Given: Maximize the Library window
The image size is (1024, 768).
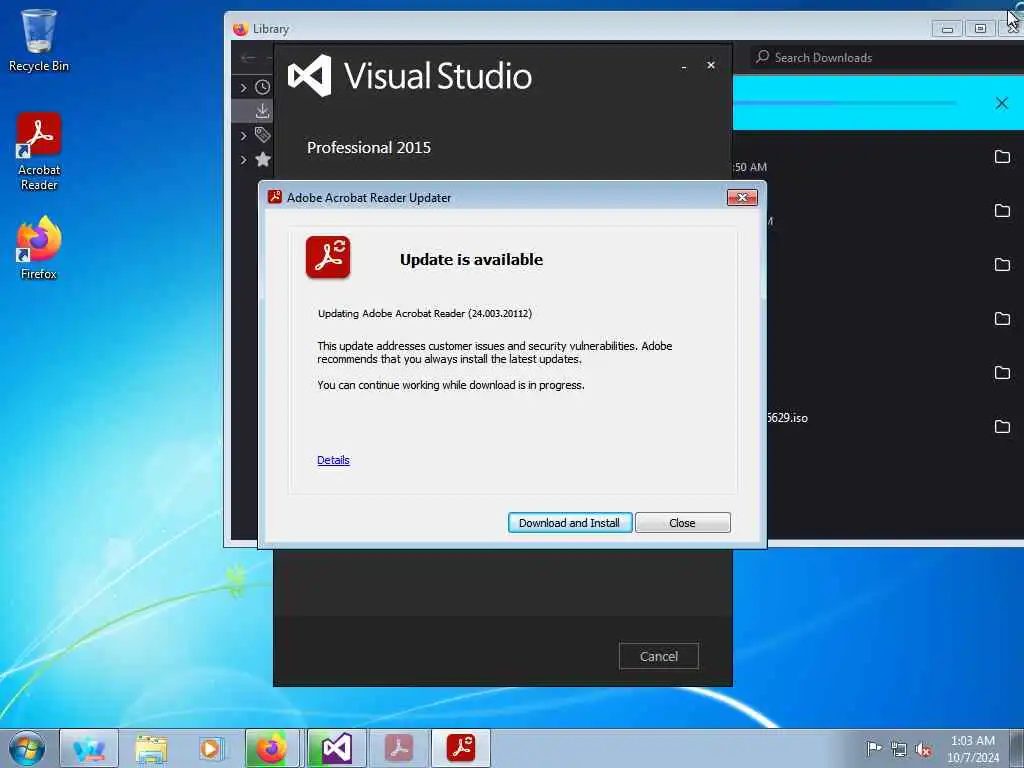Looking at the screenshot, I should point(980,29).
